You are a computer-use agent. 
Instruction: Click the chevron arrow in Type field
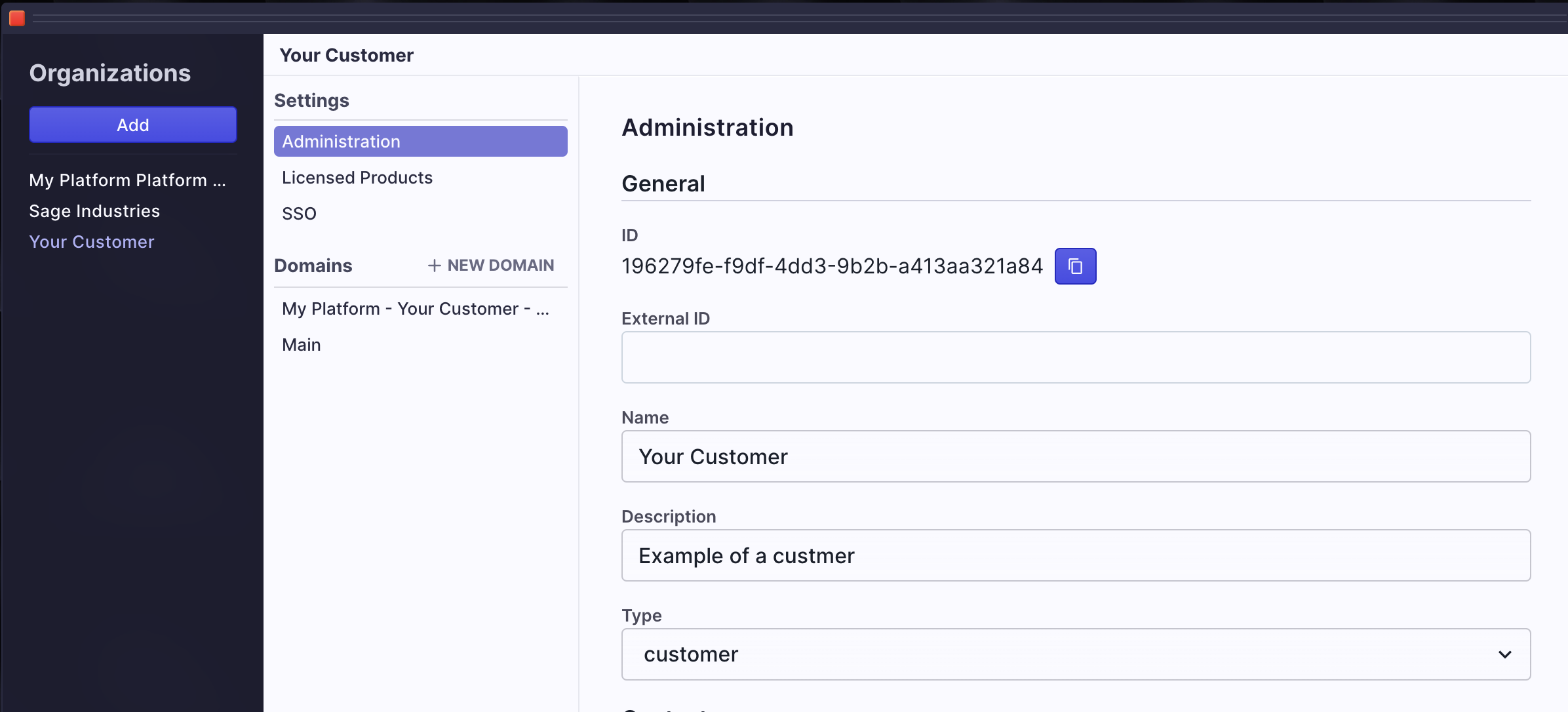click(1504, 654)
